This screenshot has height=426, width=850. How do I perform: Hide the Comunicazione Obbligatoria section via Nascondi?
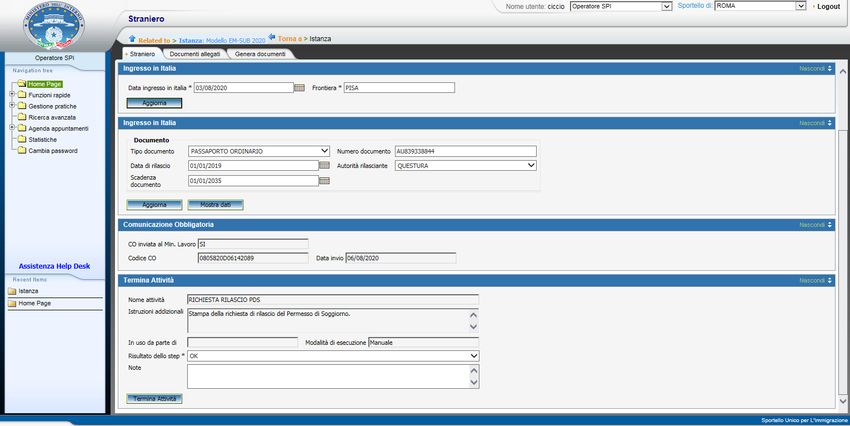click(x=815, y=225)
